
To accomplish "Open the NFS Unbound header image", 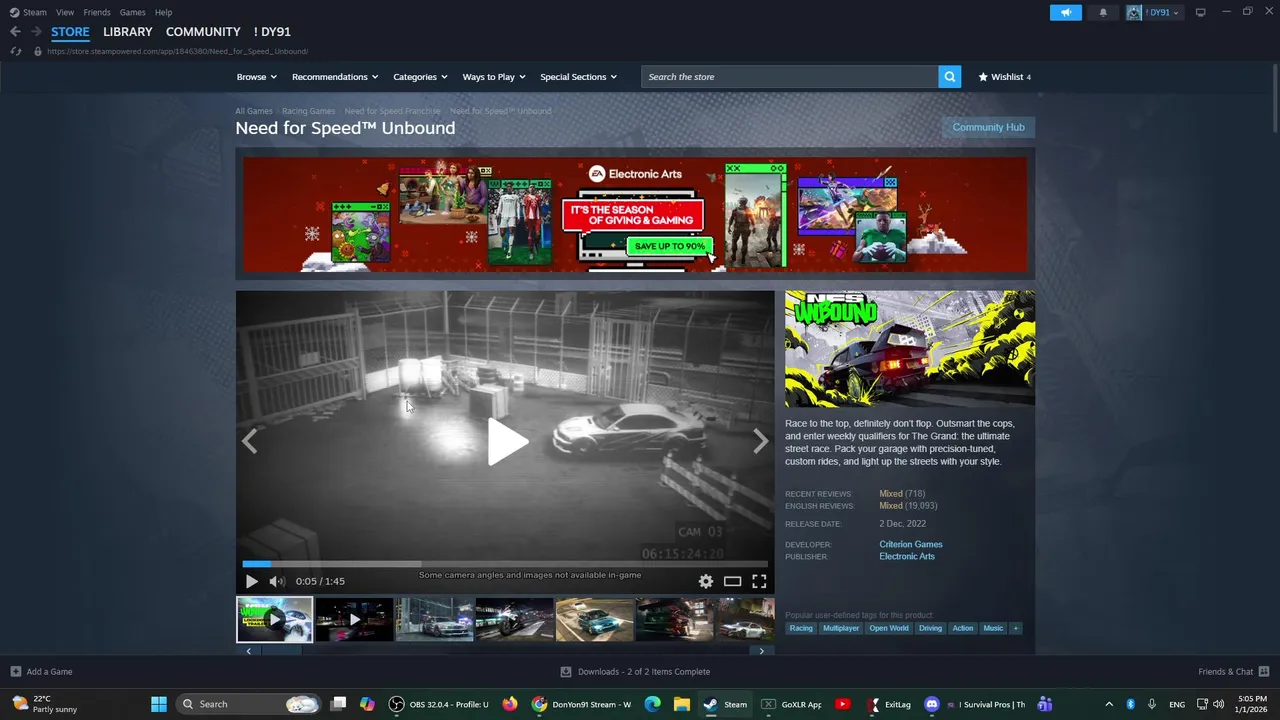I will coord(910,349).
